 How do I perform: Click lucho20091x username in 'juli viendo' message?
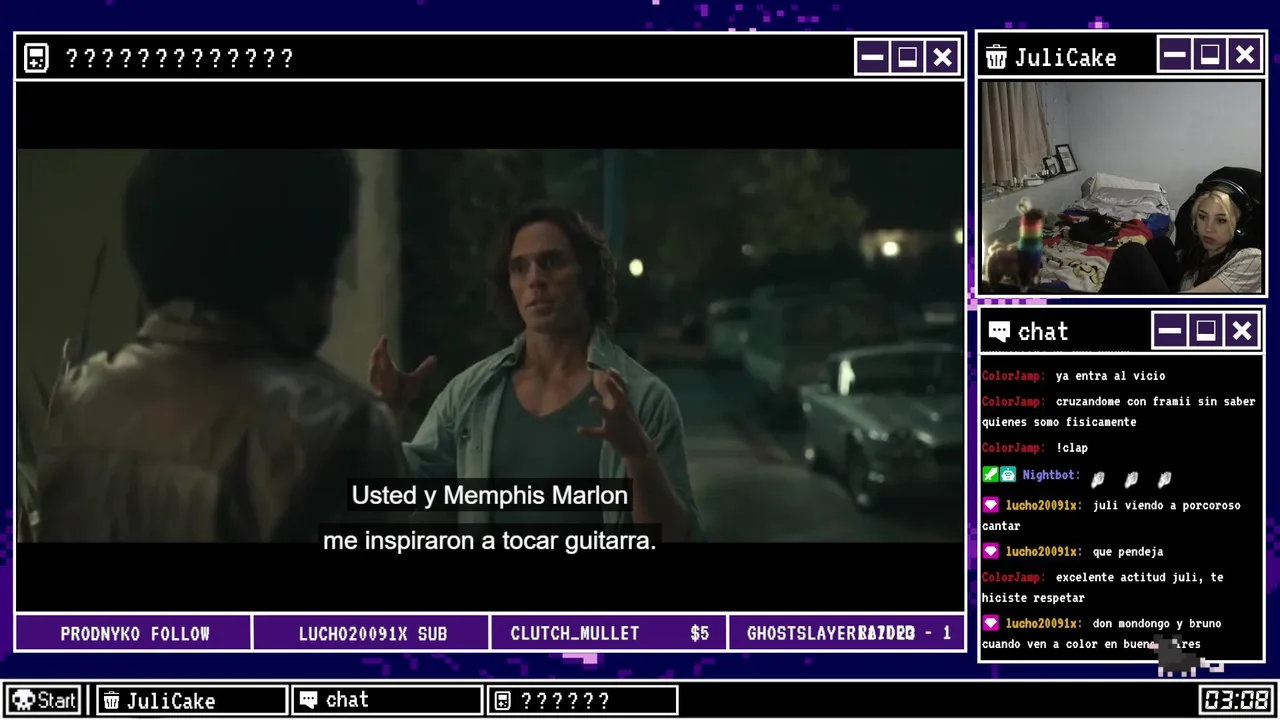coord(1044,505)
